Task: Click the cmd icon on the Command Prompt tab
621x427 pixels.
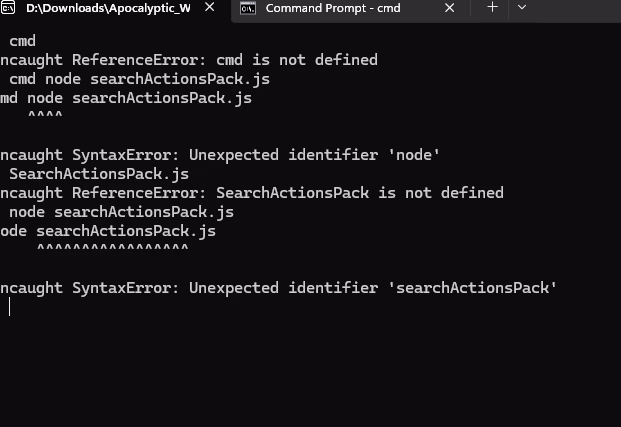Action: coord(247,9)
